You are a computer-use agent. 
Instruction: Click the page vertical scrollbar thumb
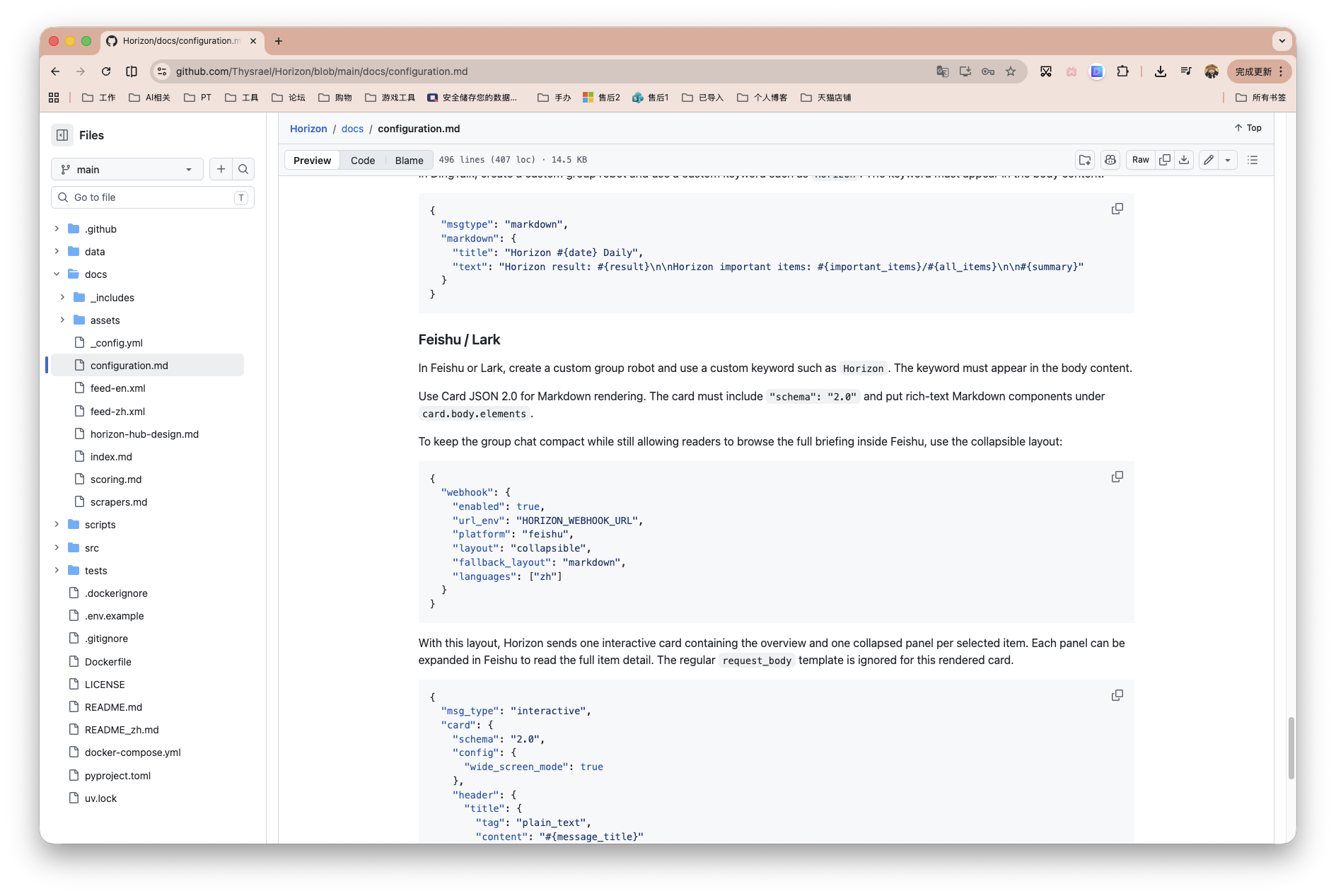(1291, 748)
